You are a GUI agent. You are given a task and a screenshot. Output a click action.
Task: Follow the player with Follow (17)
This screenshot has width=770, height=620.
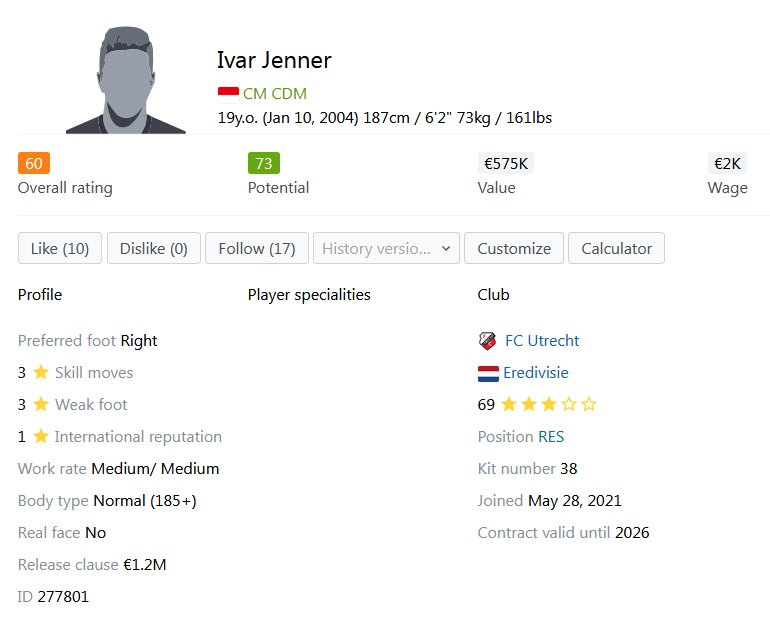pos(256,249)
